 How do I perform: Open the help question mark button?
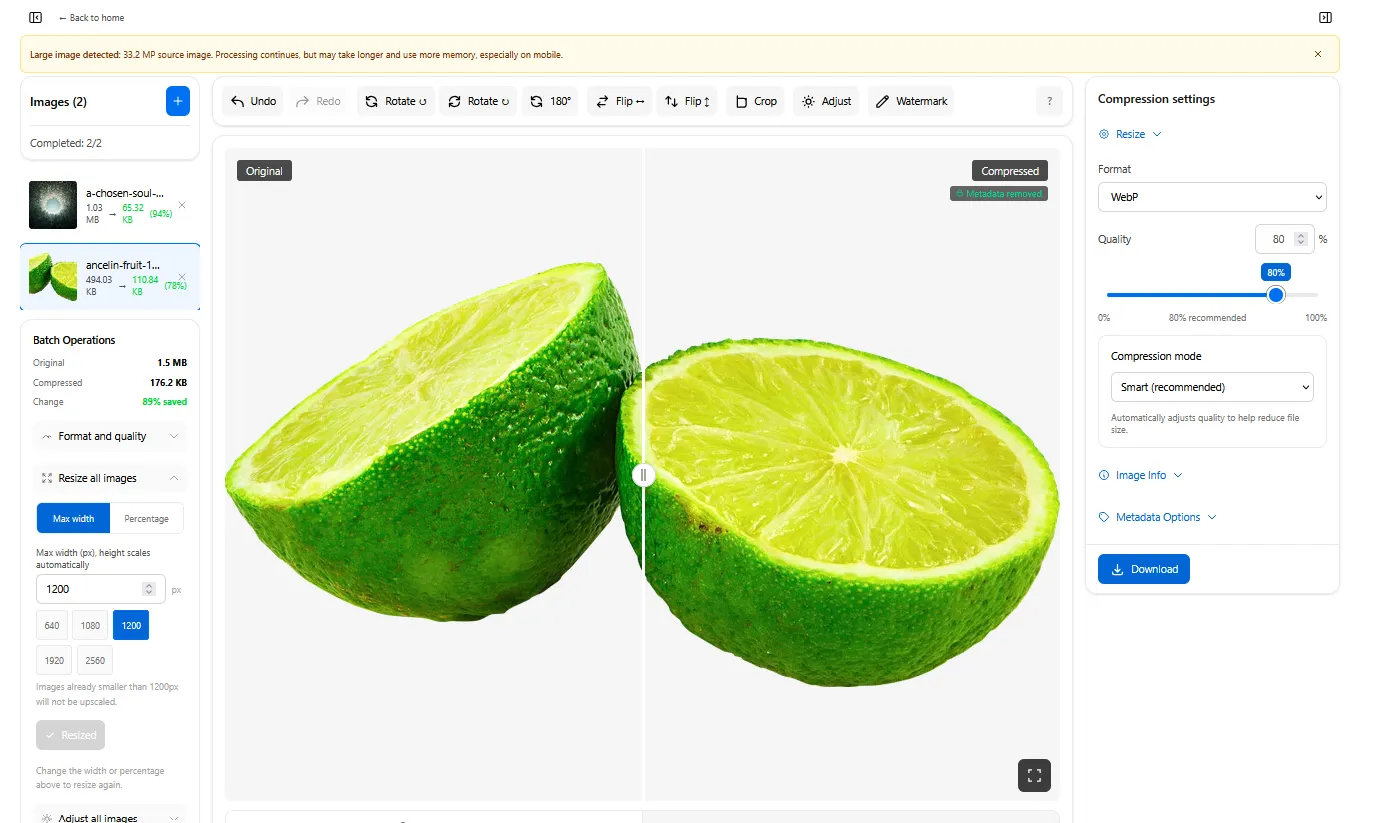[1049, 101]
